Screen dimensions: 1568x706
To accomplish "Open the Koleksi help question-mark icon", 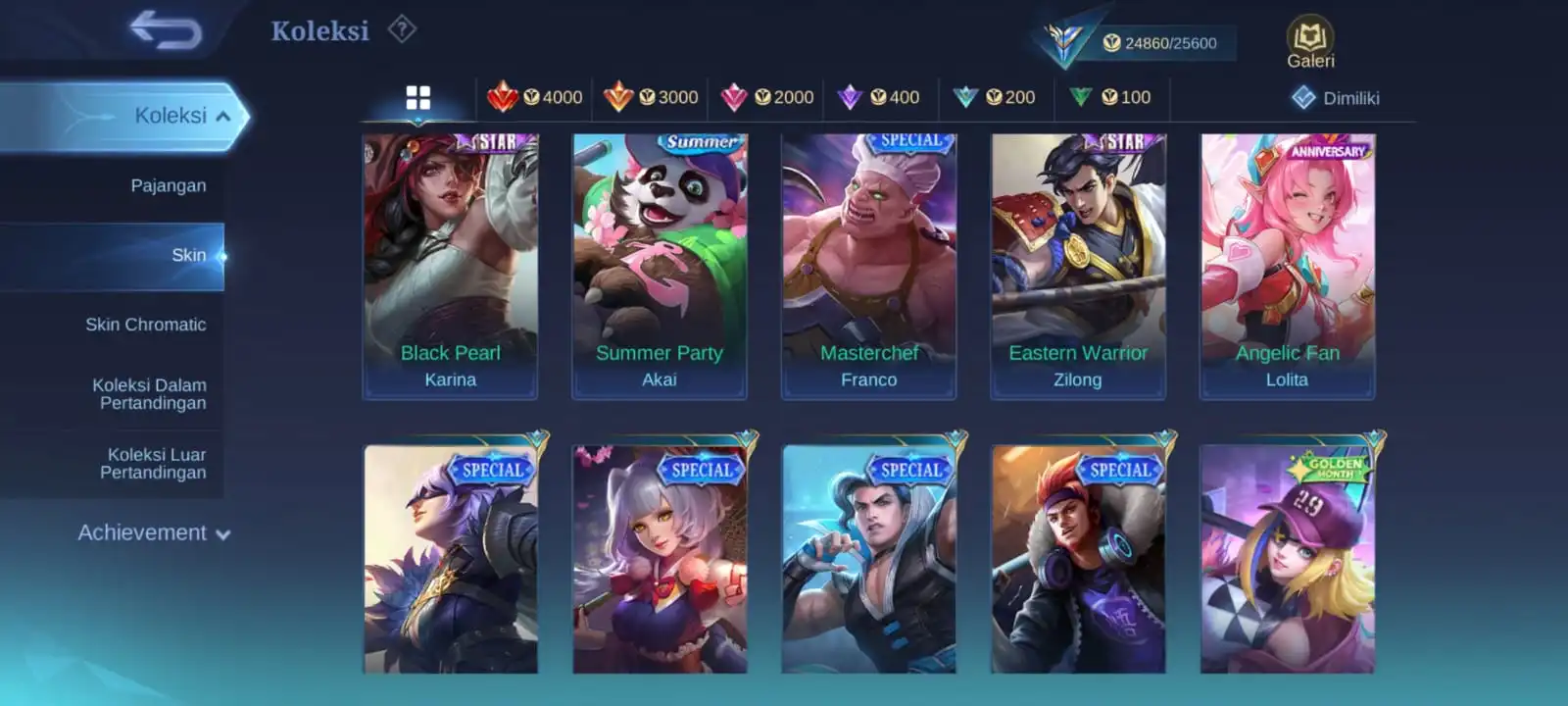I will click(402, 29).
